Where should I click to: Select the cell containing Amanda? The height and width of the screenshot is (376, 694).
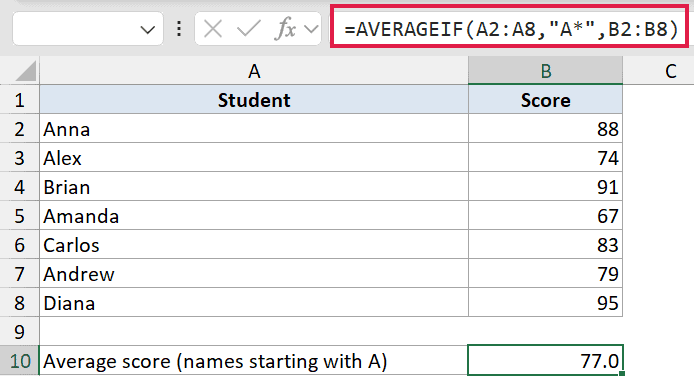[254, 216]
